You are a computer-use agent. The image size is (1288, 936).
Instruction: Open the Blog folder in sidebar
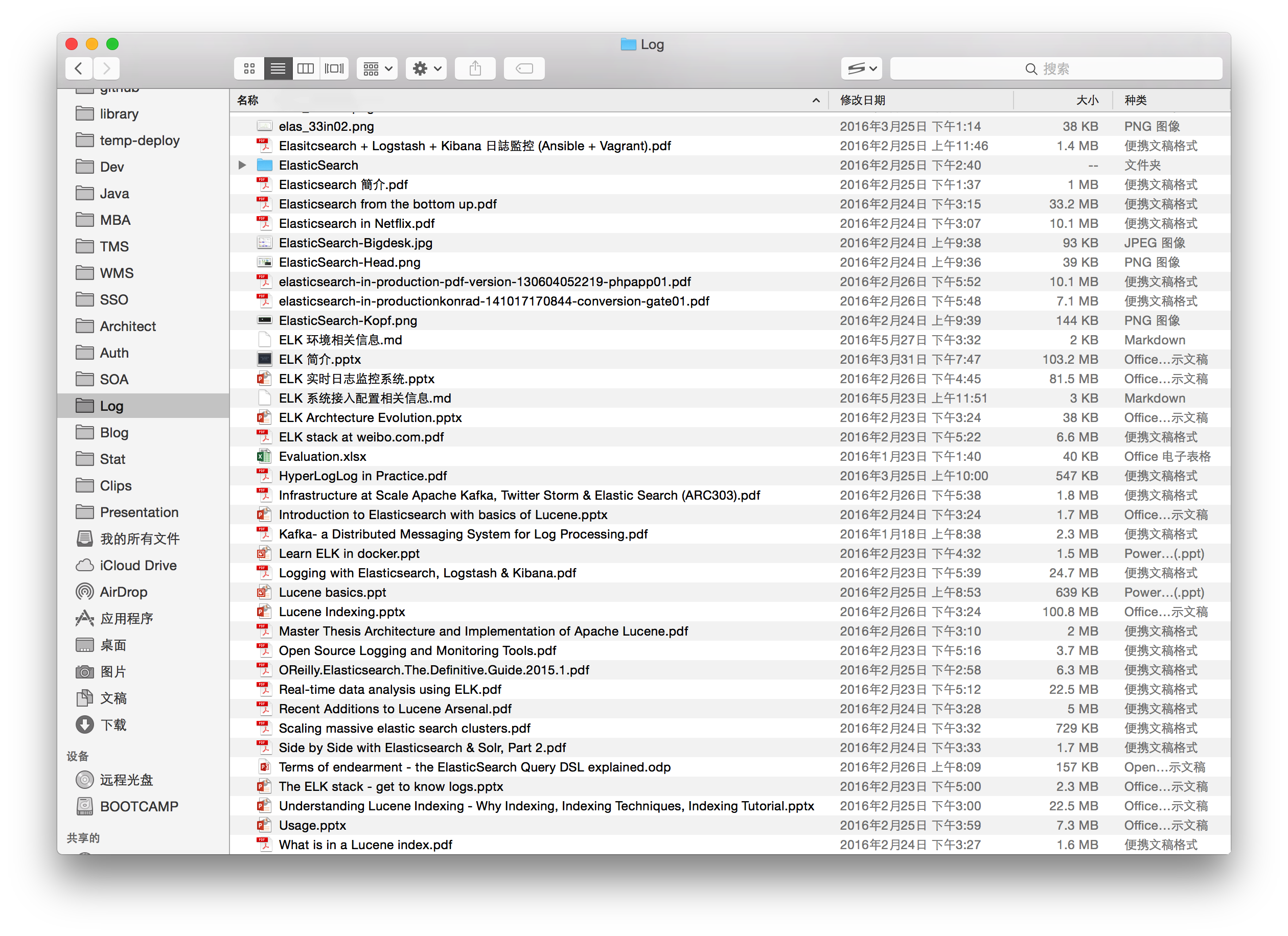pyautogui.click(x=114, y=433)
